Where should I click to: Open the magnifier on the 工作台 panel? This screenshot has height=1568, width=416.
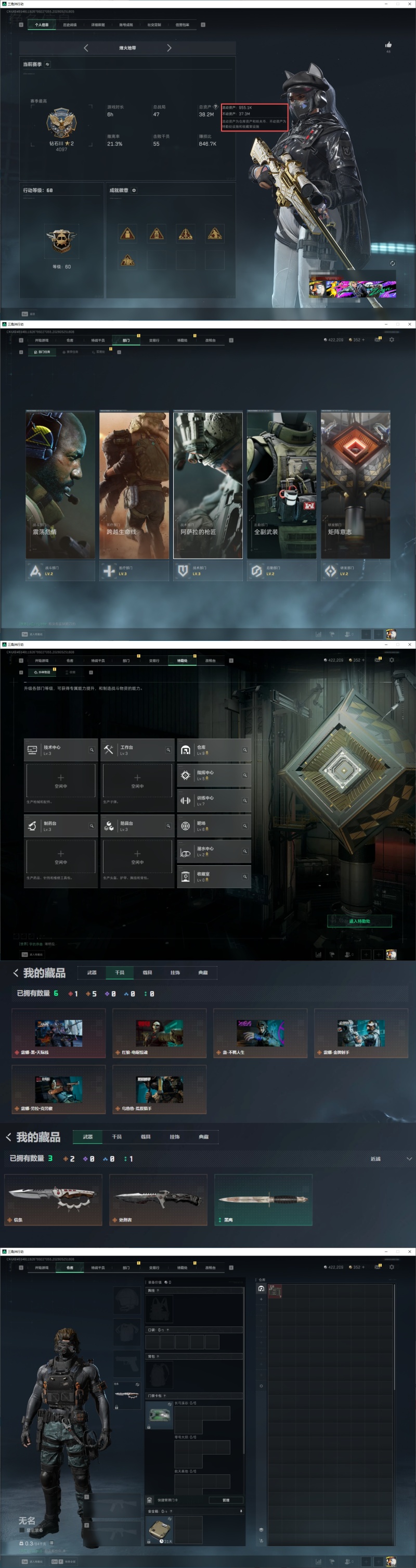[168, 750]
